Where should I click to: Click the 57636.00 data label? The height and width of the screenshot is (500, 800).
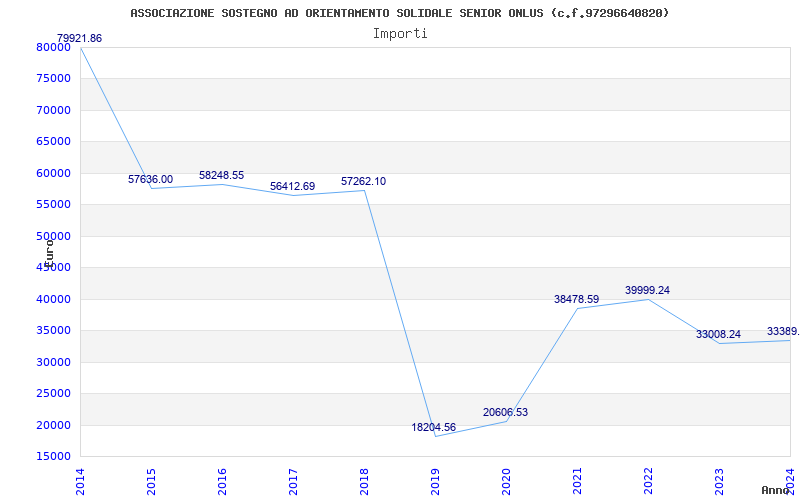pyautogui.click(x=151, y=180)
